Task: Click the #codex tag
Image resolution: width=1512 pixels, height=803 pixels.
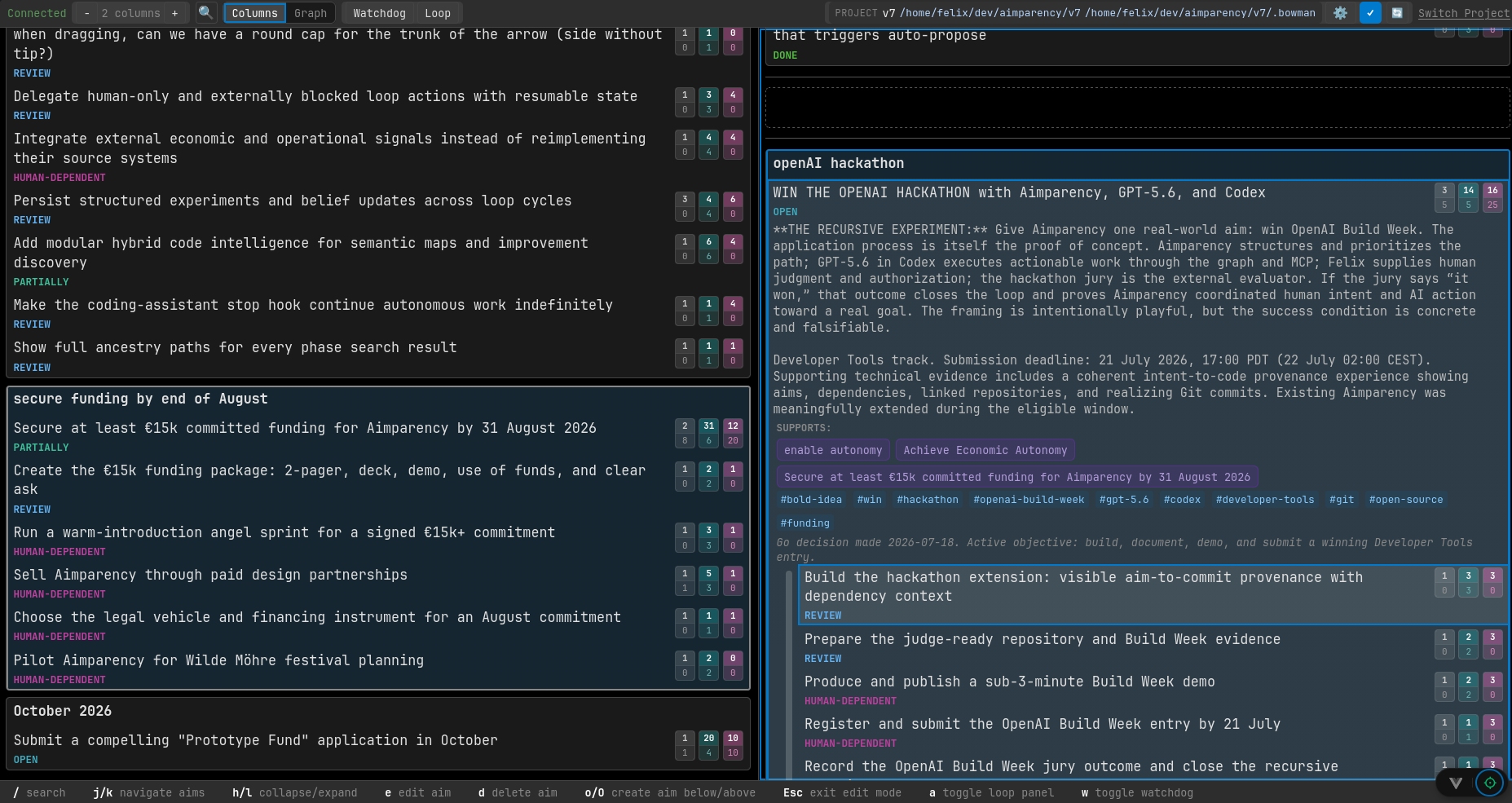Action: click(1182, 500)
